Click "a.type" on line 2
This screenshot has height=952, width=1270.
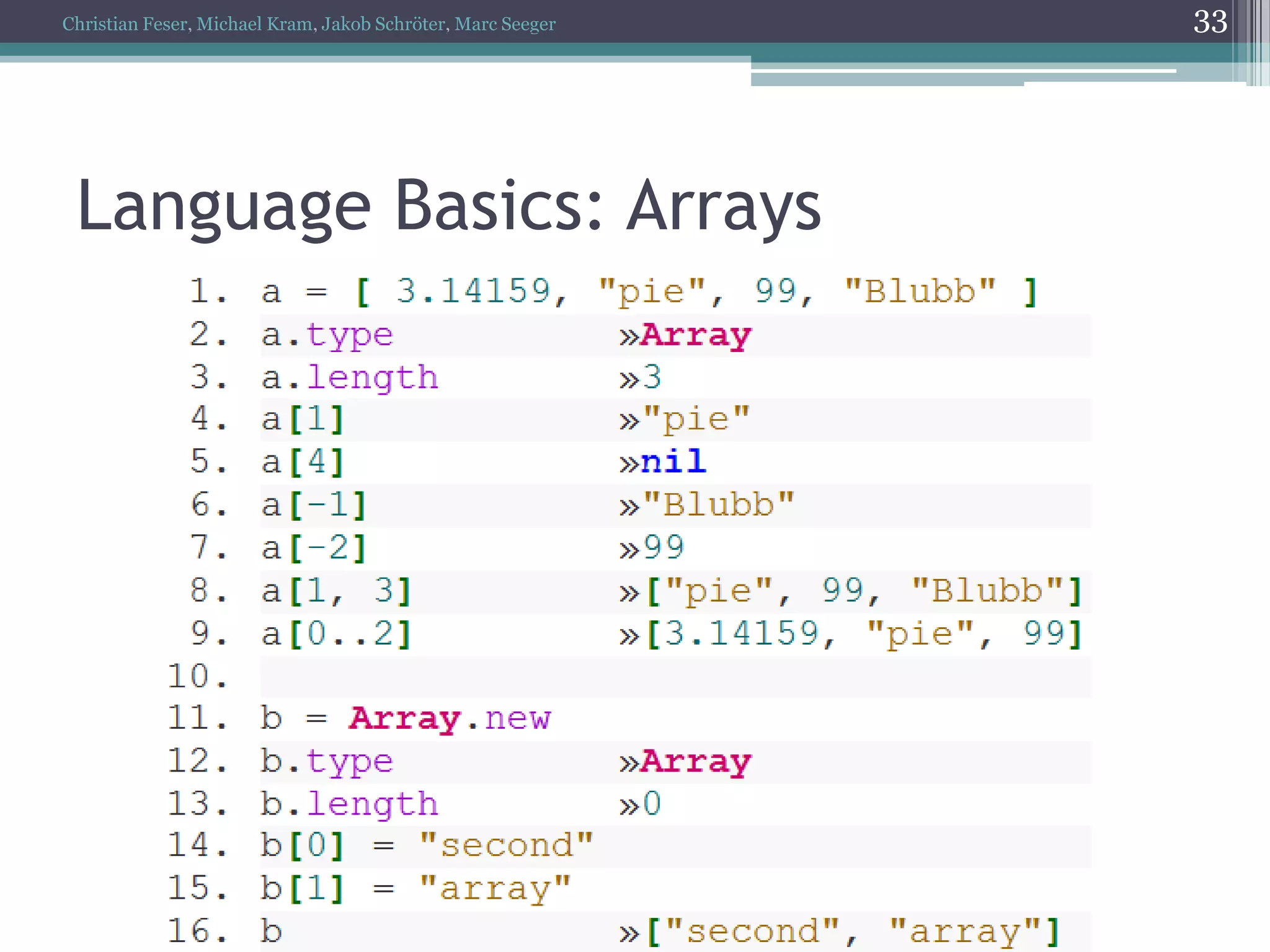coord(327,336)
